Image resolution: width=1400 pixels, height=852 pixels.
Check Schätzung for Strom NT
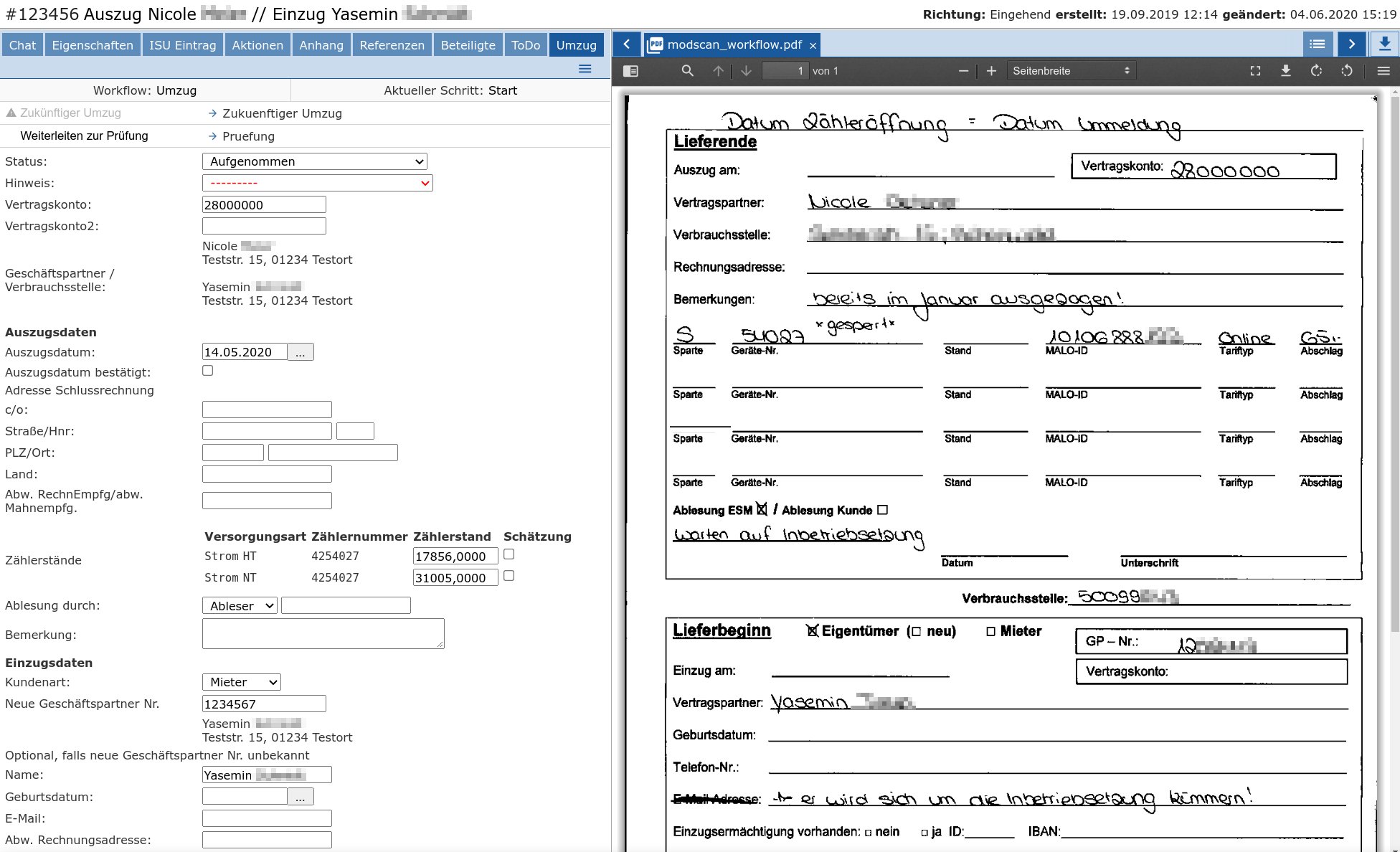click(x=509, y=576)
